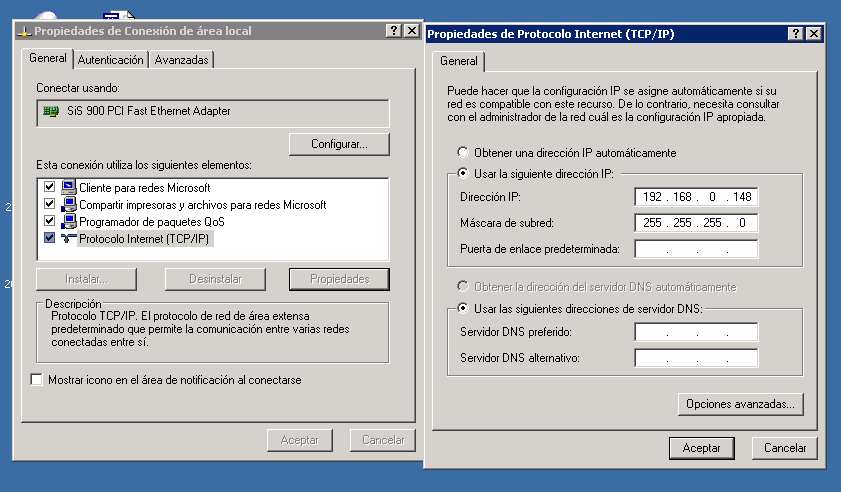This screenshot has height=492, width=841.
Task: Click the Propiedades button
Action: tap(339, 279)
